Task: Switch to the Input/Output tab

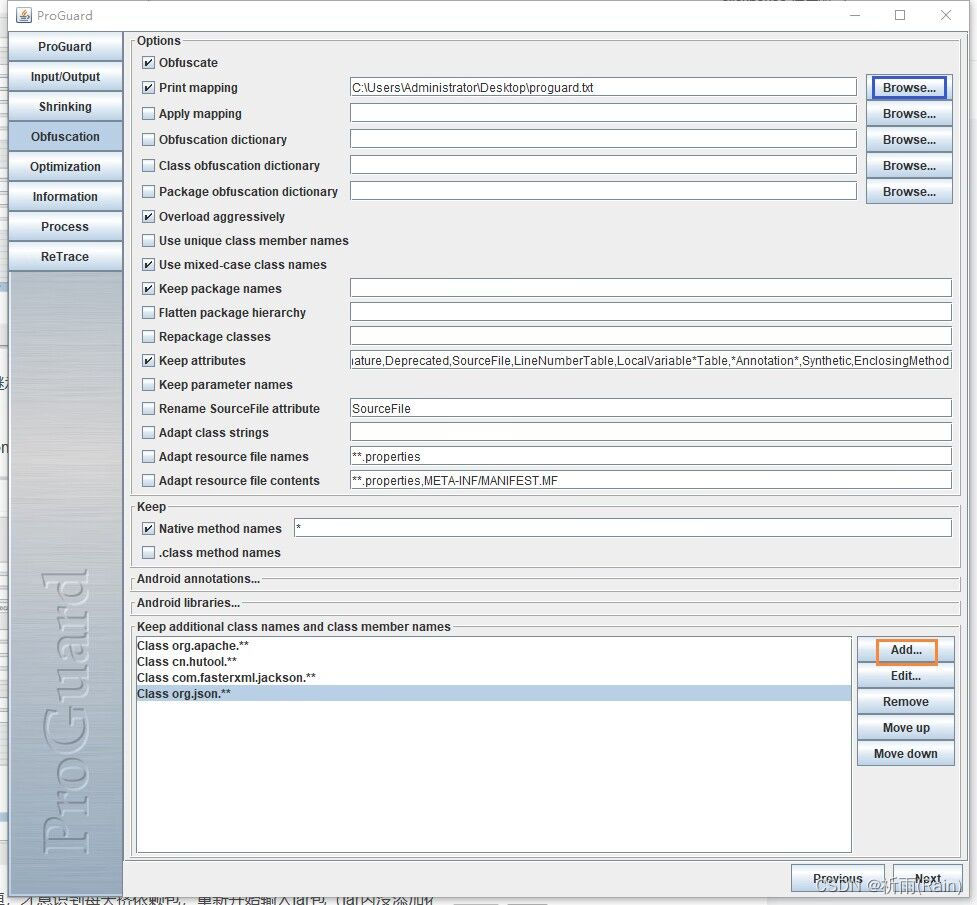Action: point(65,77)
